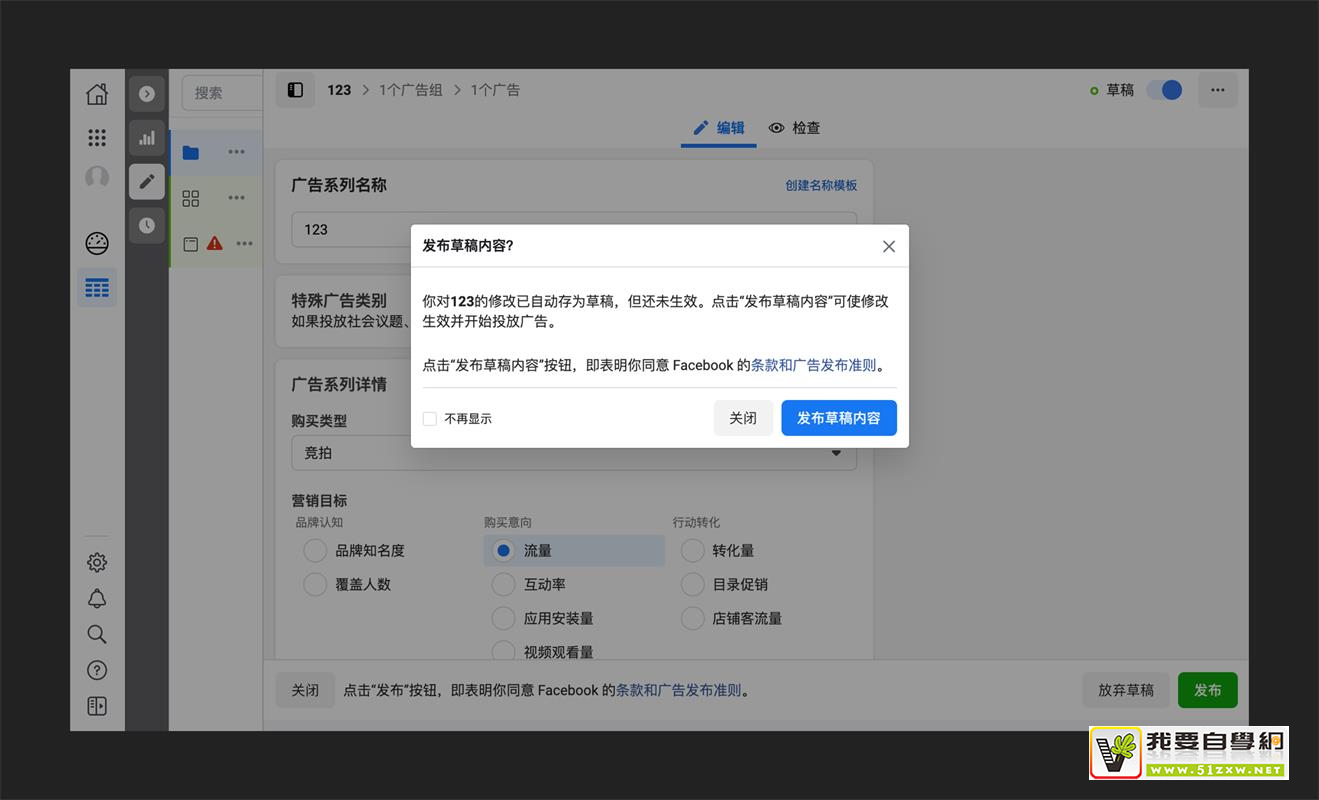Expand the side panel arrow button
Viewport: 1319px width, 800px height.
point(147,94)
